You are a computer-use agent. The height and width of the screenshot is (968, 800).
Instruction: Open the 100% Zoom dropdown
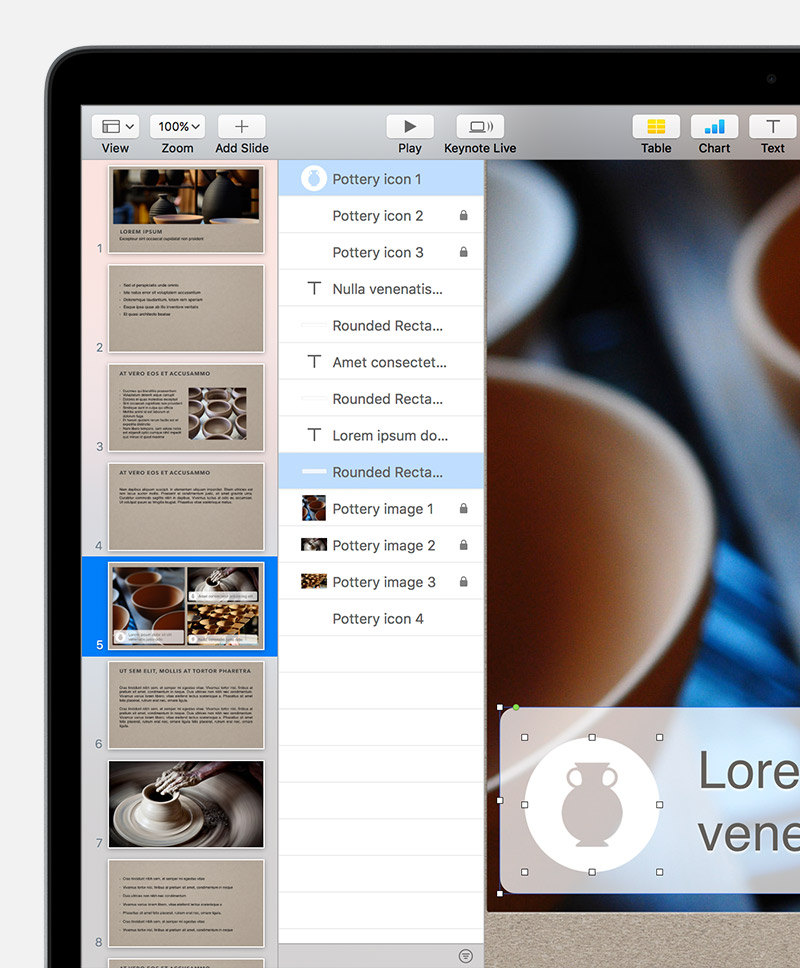(178, 127)
